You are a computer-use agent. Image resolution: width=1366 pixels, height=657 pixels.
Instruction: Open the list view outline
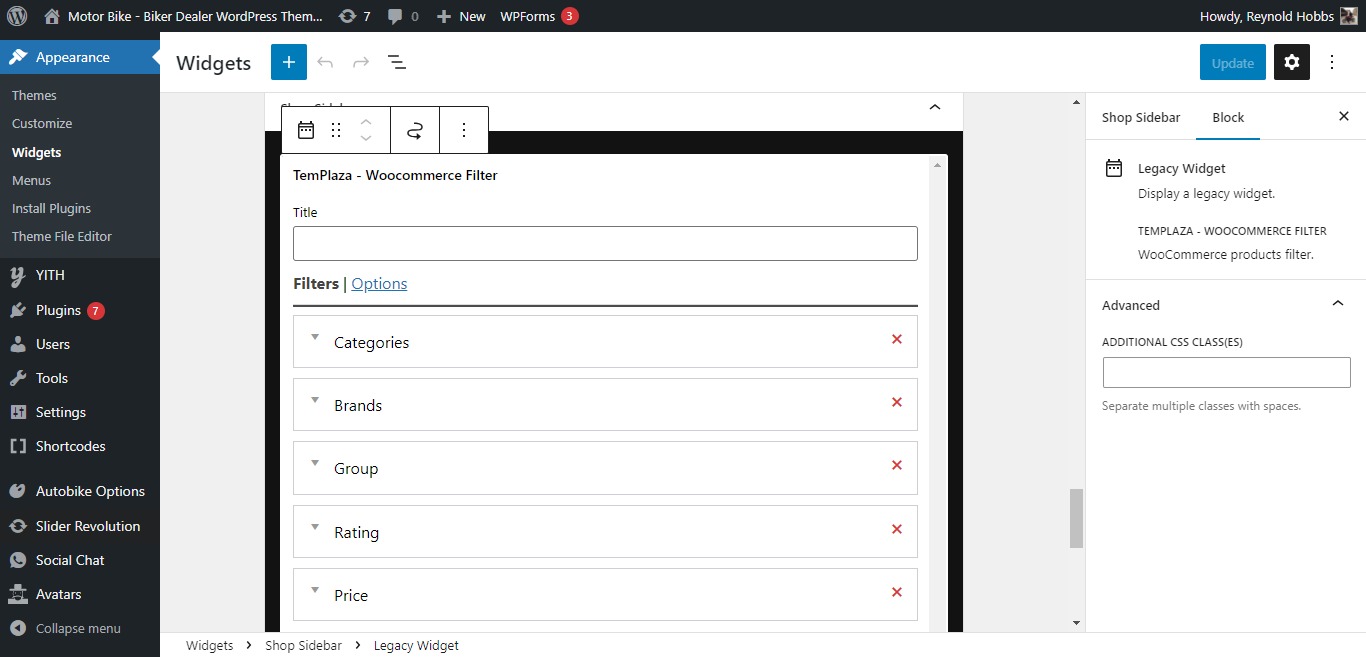397,62
